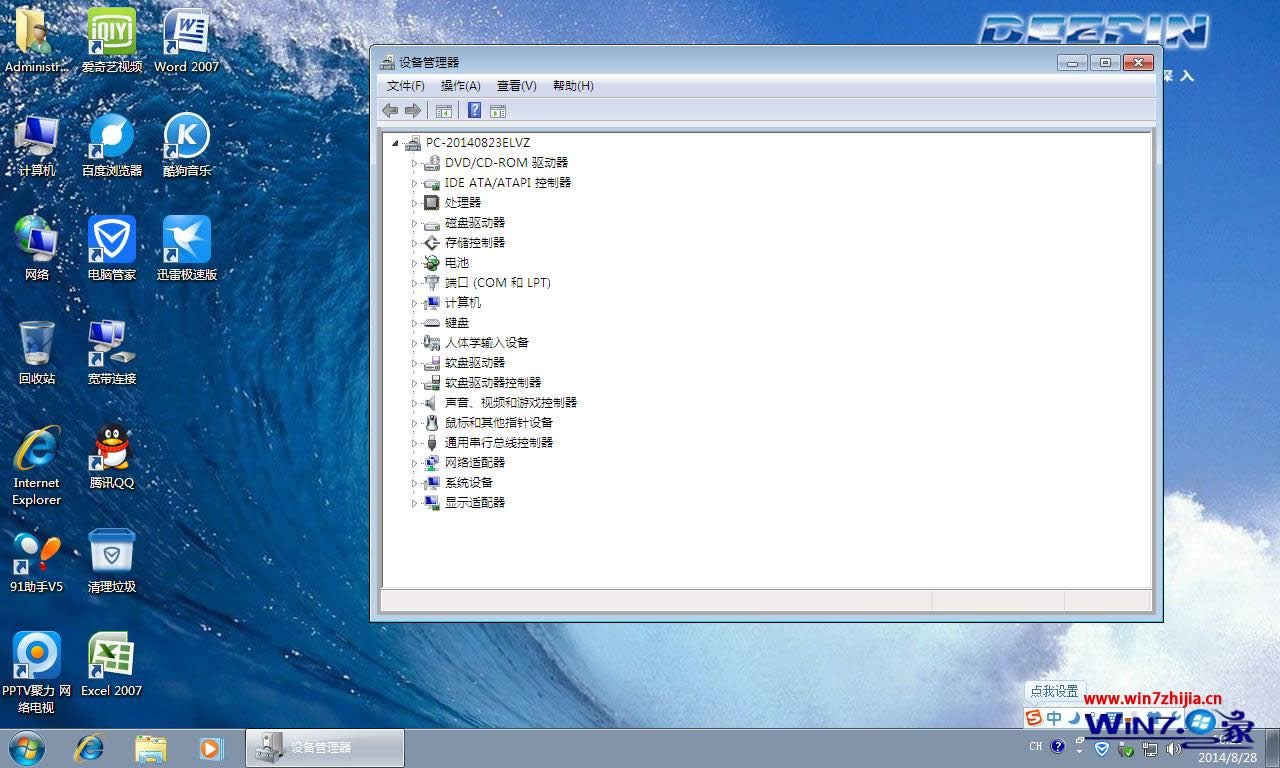Open the 操作(A) menu
This screenshot has width=1280, height=768.
460,86
